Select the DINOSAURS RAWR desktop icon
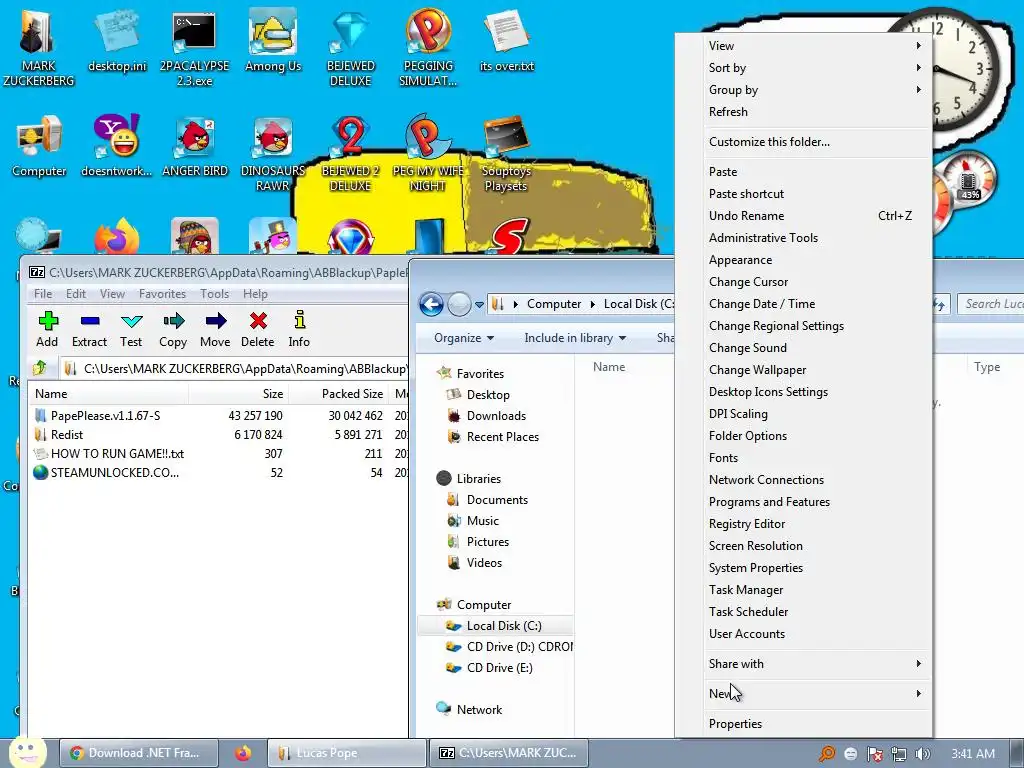The height and width of the screenshot is (768, 1024). pyautogui.click(x=273, y=153)
